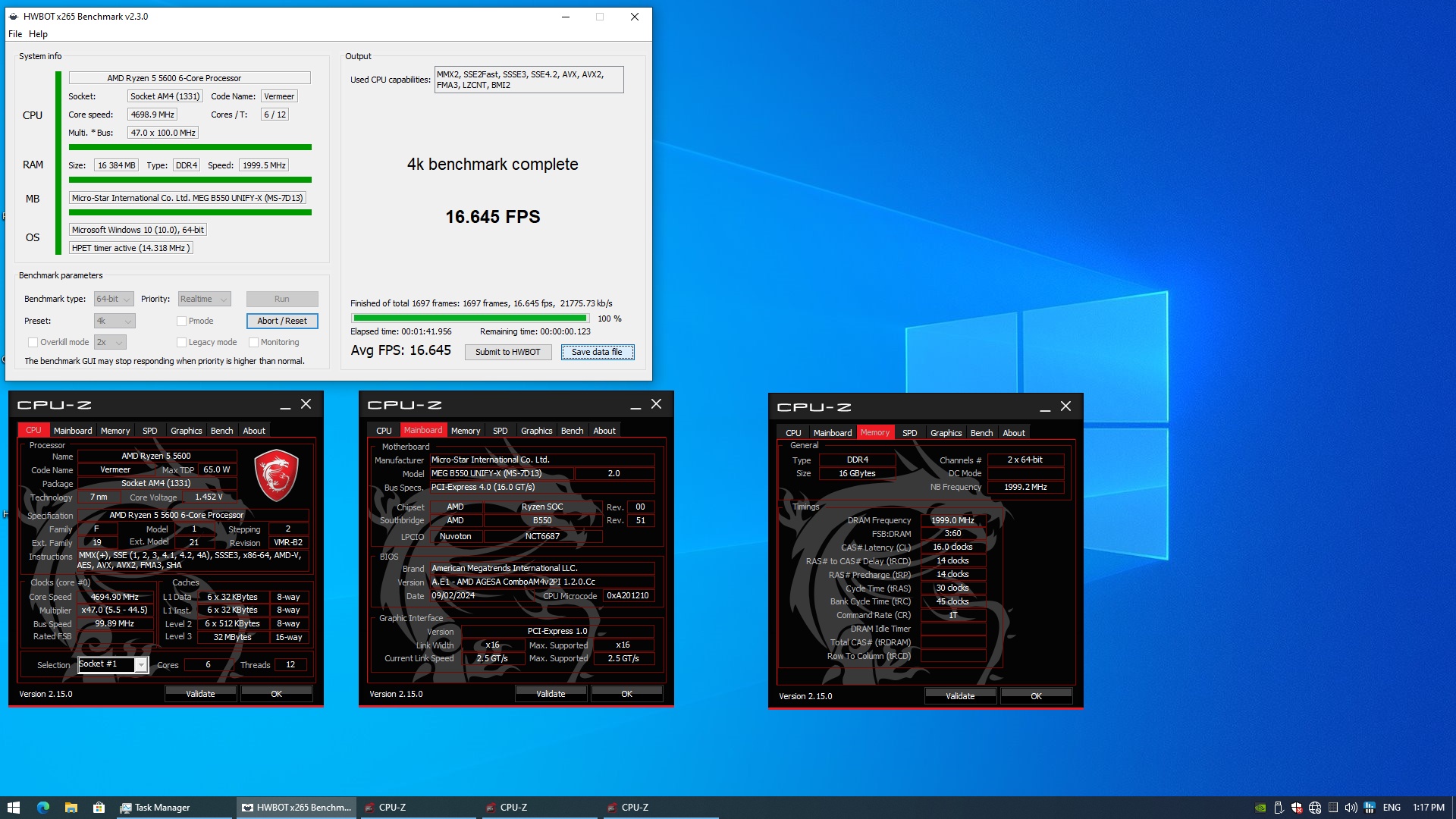Screen dimensions: 1456x819
Task: Click the network globe tray icon
Action: 1315,808
